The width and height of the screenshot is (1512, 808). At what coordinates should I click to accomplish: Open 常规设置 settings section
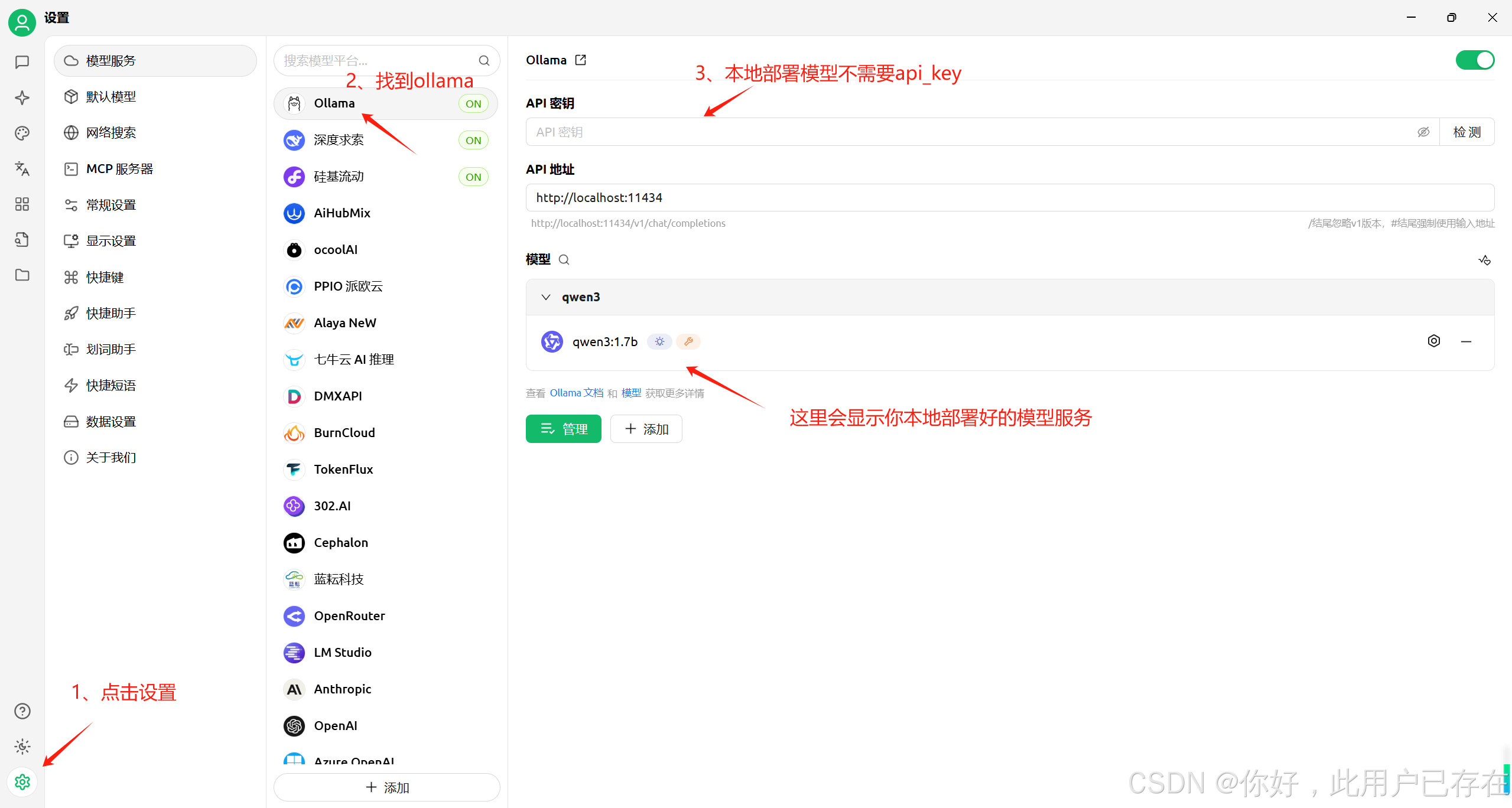tap(155, 205)
